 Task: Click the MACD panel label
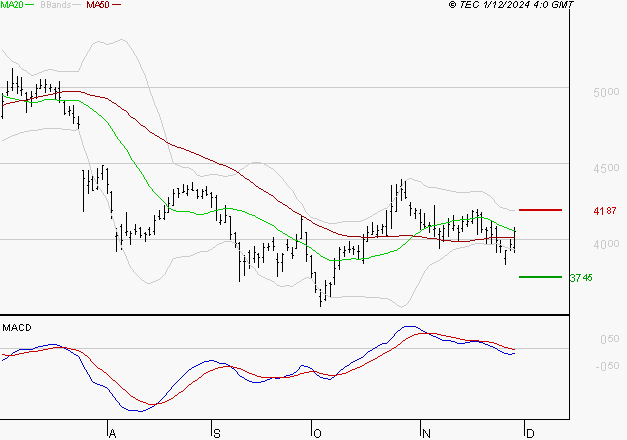[x=17, y=328]
